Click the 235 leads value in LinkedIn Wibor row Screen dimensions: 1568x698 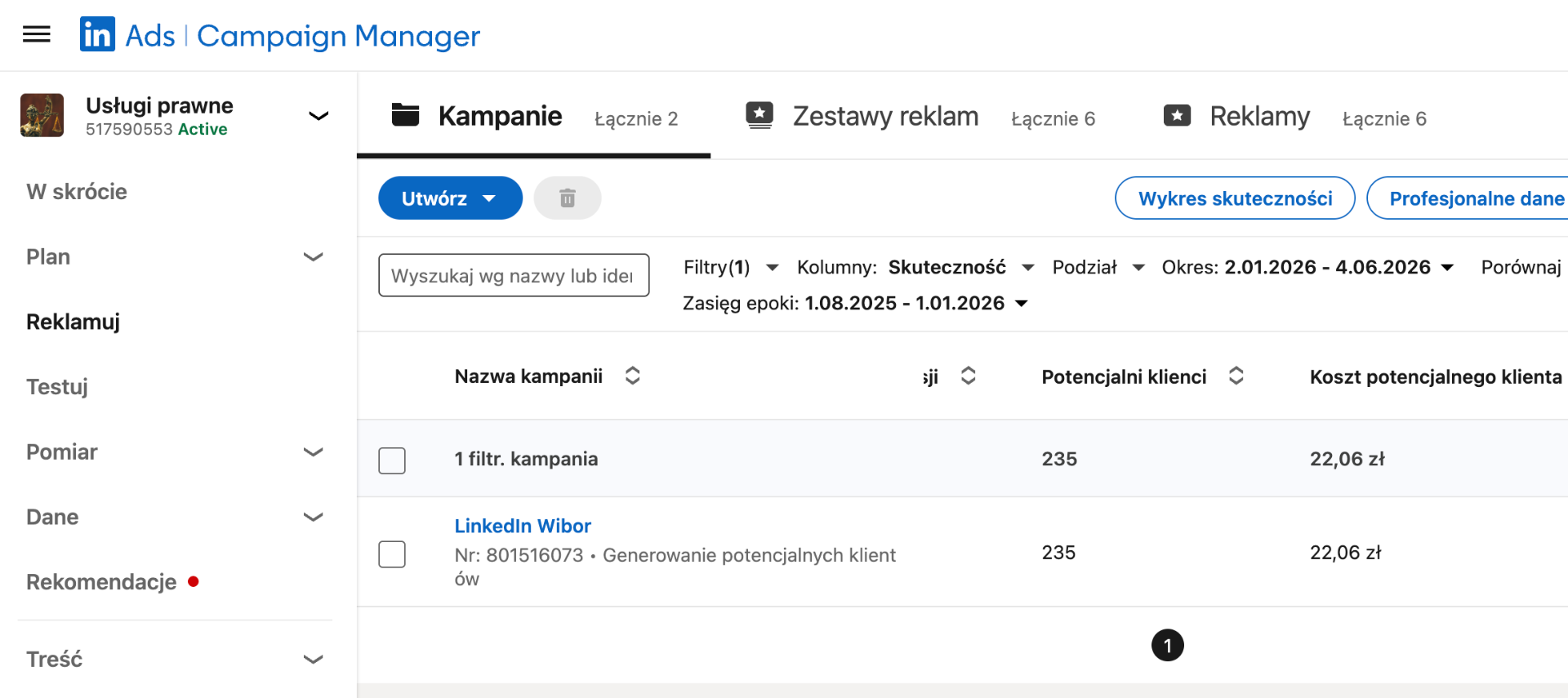point(1058,553)
